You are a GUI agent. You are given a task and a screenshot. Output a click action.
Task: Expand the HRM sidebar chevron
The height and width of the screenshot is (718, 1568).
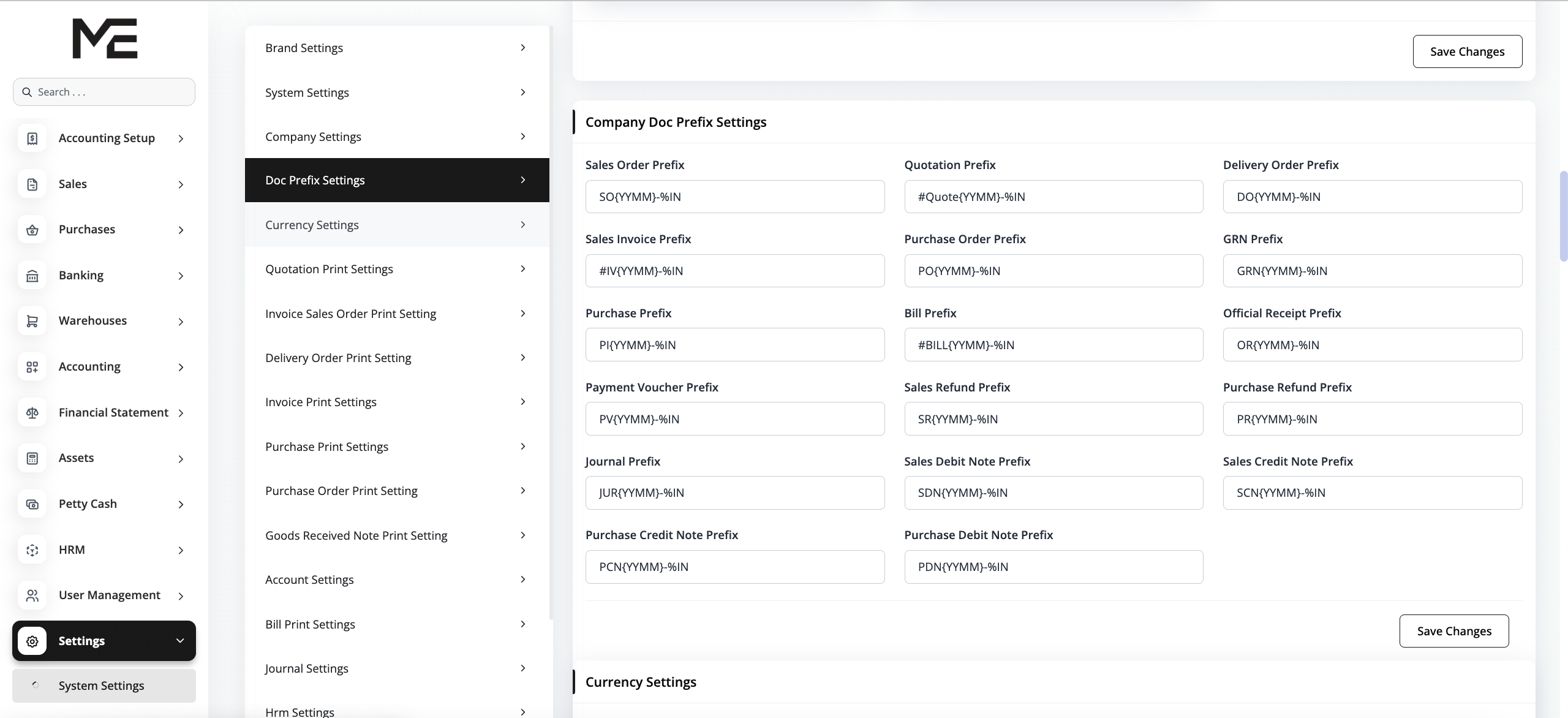(x=181, y=550)
